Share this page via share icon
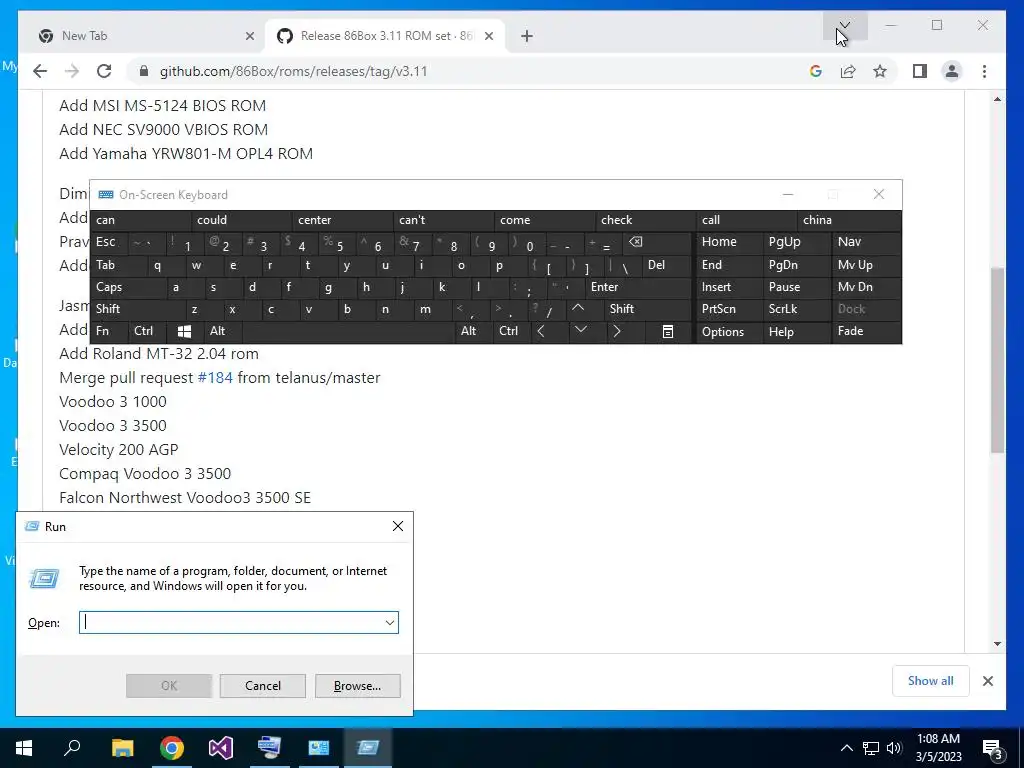This screenshot has width=1024, height=768. (848, 71)
